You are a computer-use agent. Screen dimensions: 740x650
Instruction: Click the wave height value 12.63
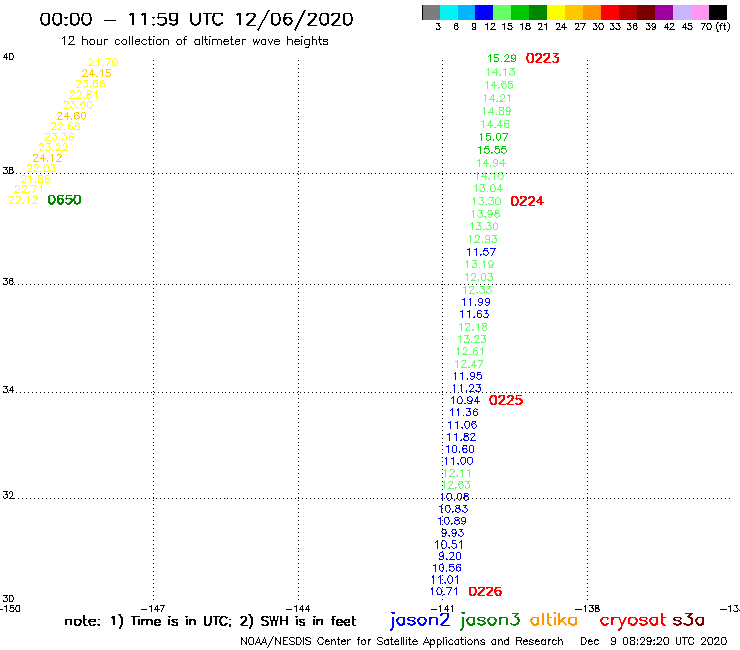point(456,485)
